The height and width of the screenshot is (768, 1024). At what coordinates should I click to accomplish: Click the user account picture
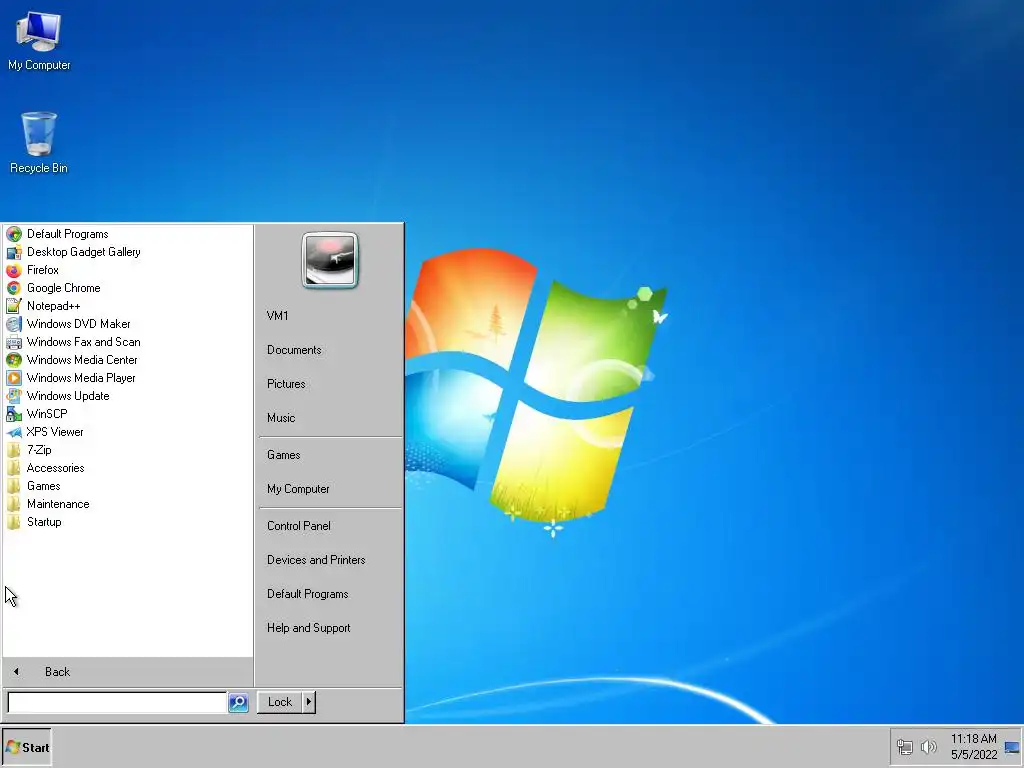[330, 260]
